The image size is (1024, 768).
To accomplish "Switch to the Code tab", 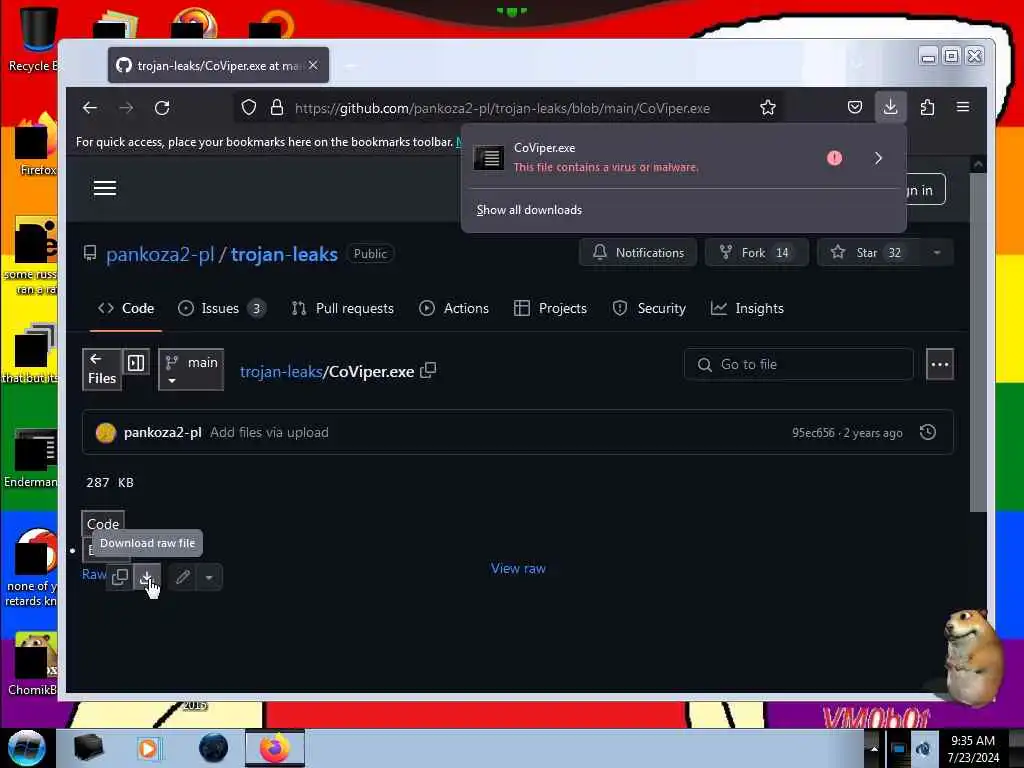I will [126, 308].
